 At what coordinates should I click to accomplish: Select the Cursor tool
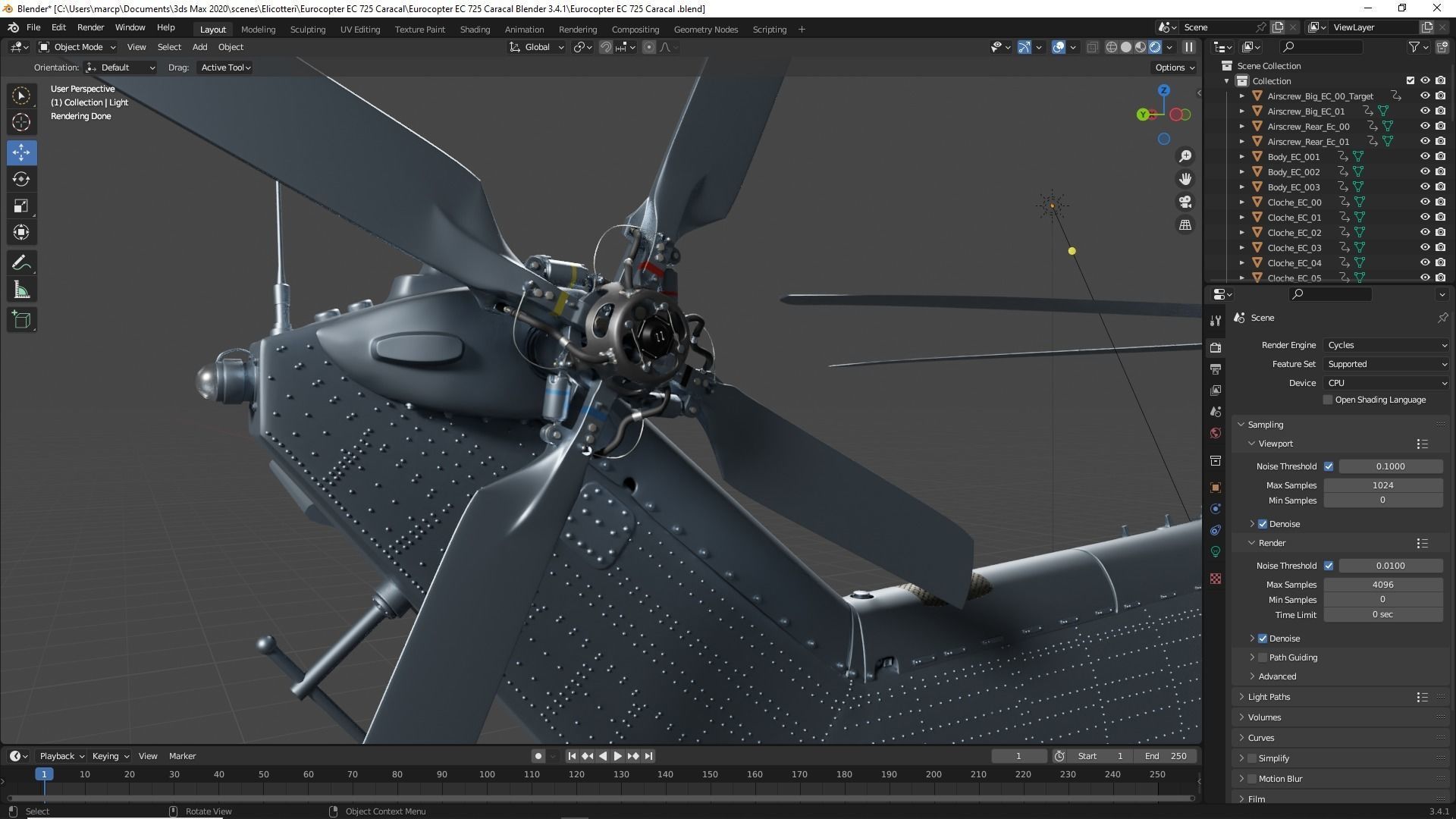click(21, 122)
